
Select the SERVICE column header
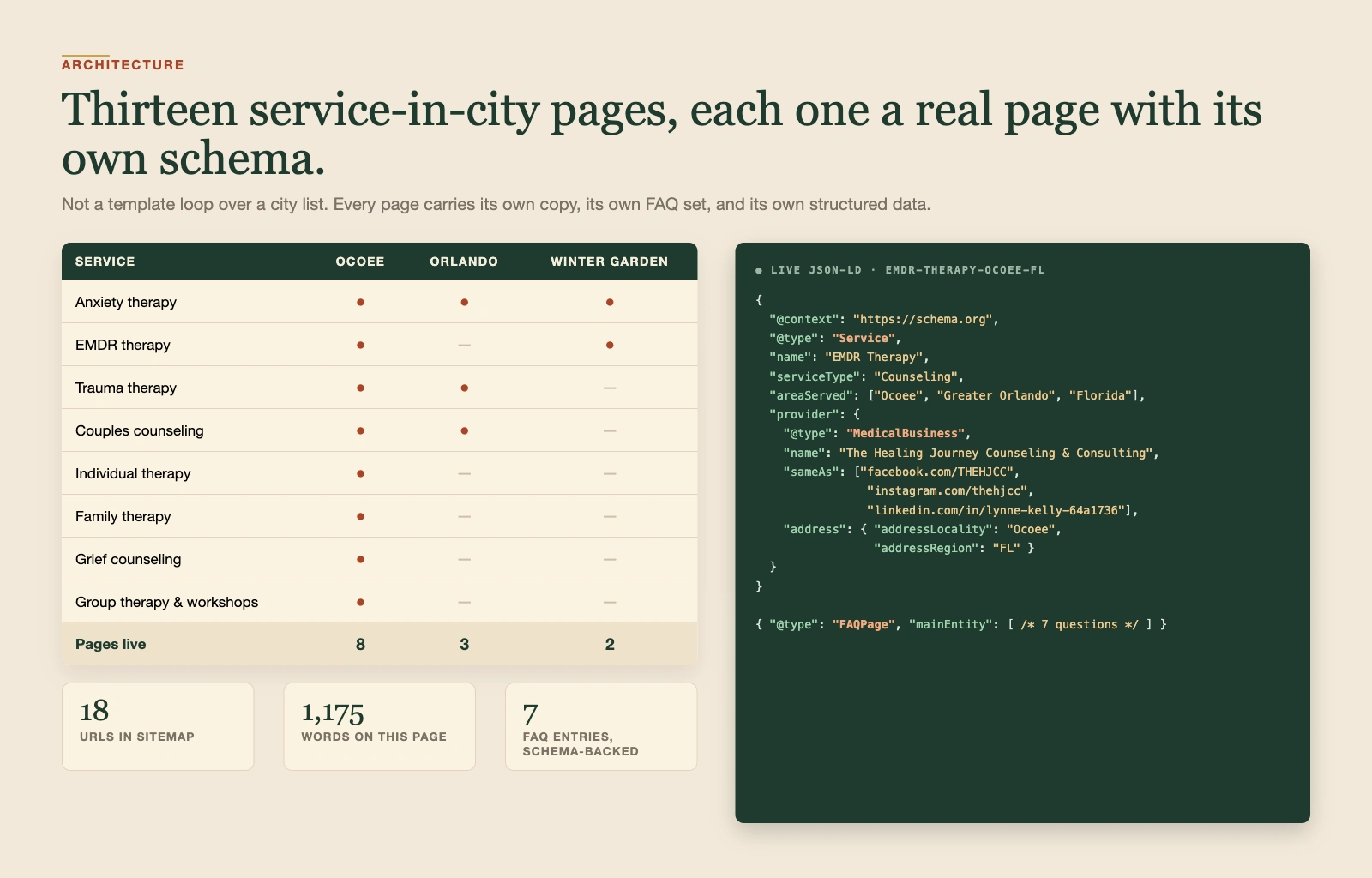(105, 262)
